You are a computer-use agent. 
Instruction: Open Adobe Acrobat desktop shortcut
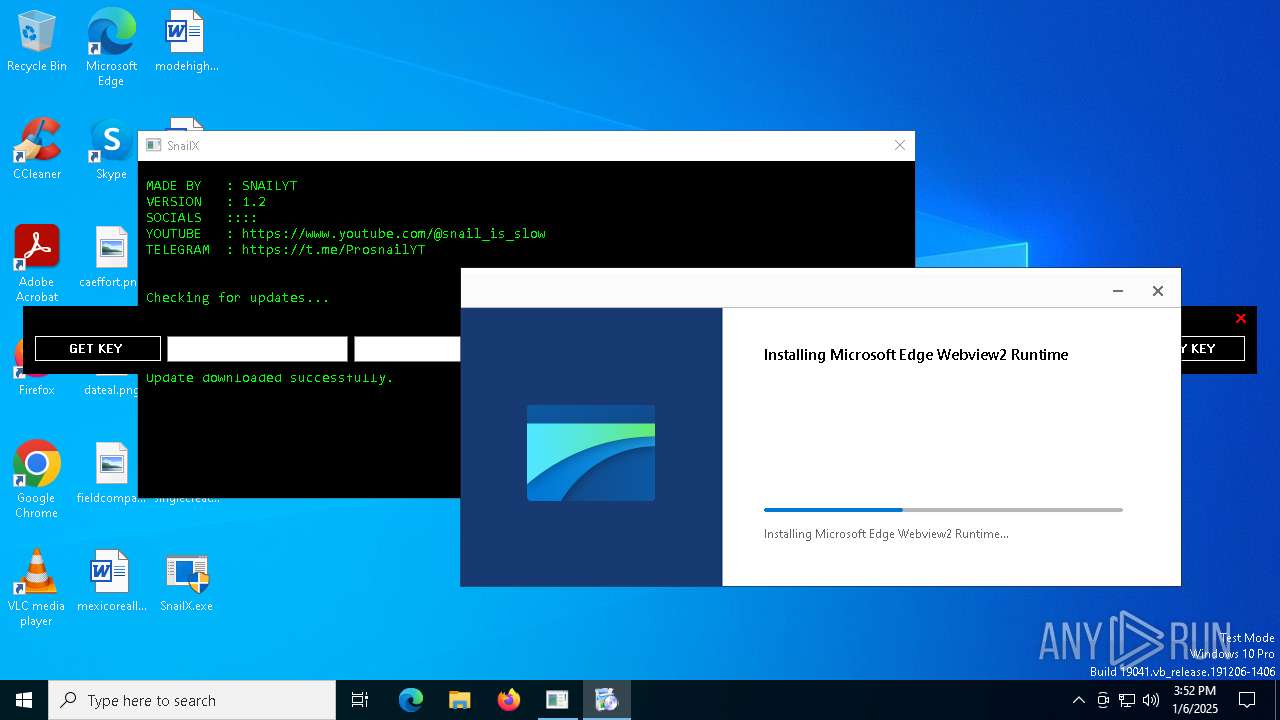[37, 263]
